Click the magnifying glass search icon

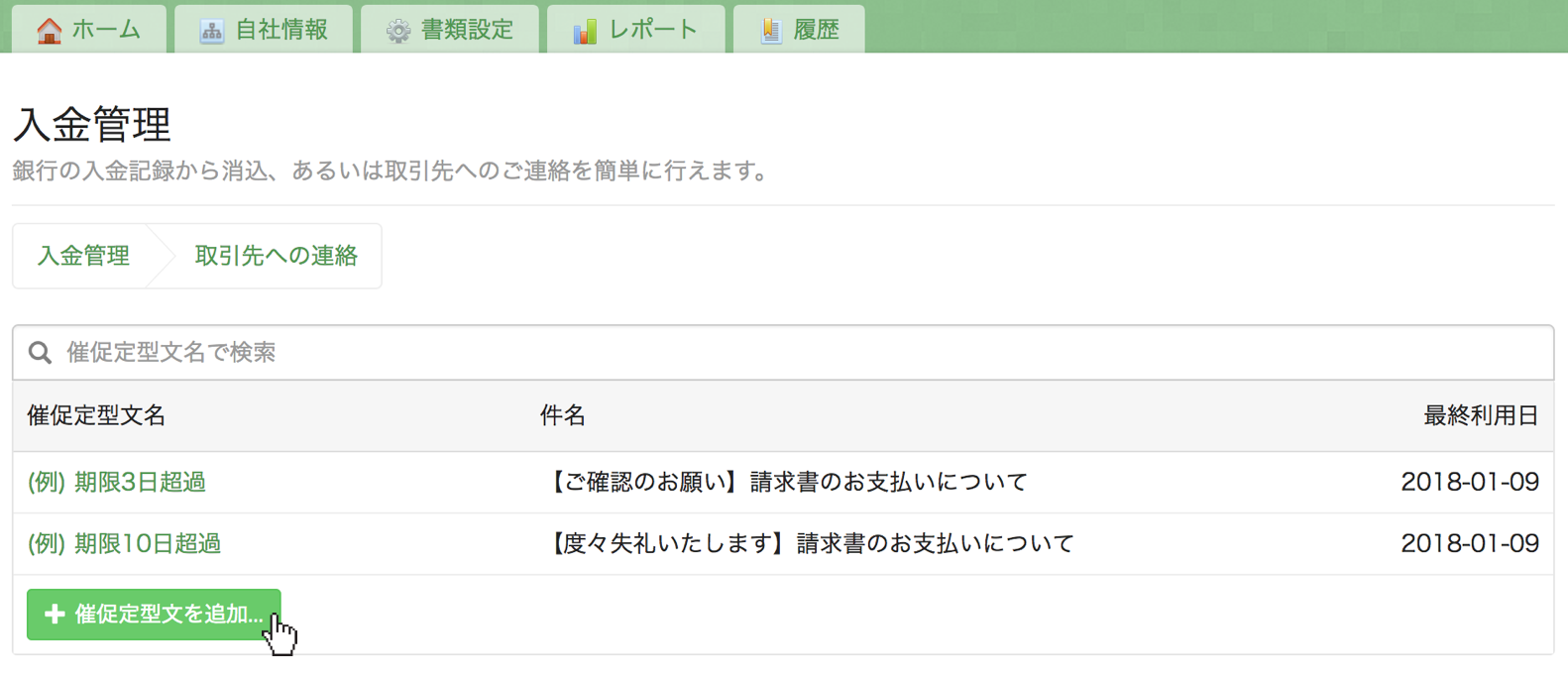tap(40, 353)
